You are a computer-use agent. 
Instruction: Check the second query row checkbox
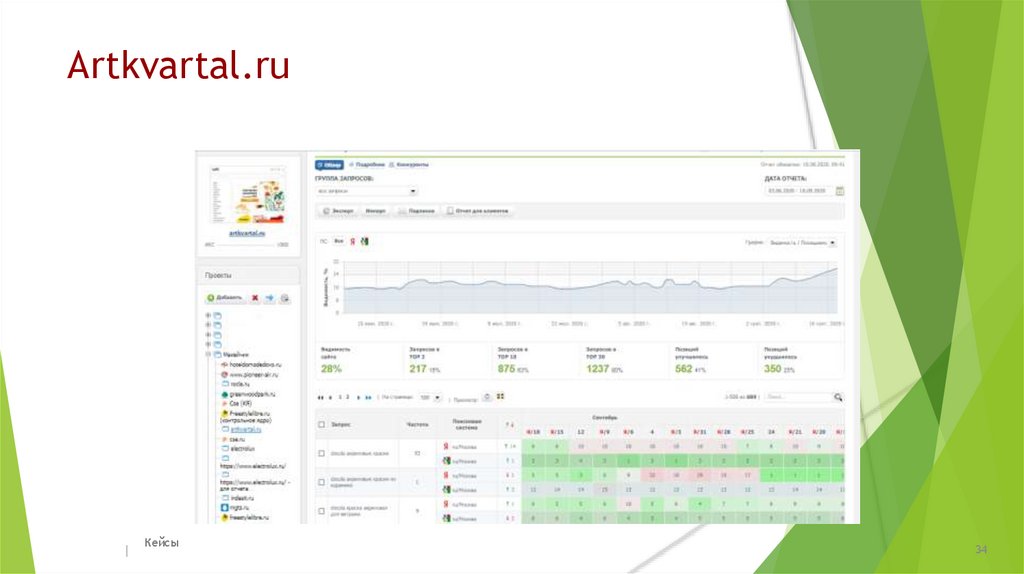(x=321, y=482)
